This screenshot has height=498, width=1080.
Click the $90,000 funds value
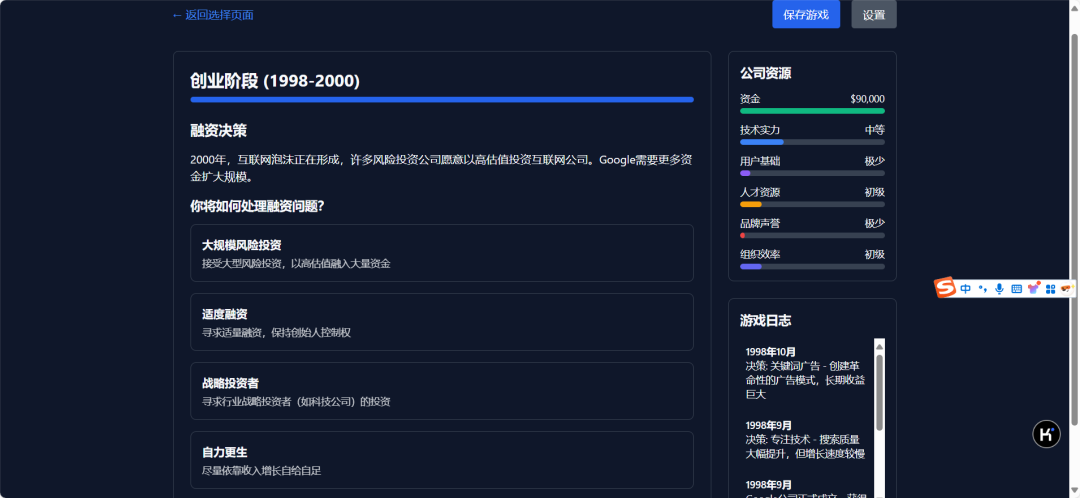[x=867, y=98]
